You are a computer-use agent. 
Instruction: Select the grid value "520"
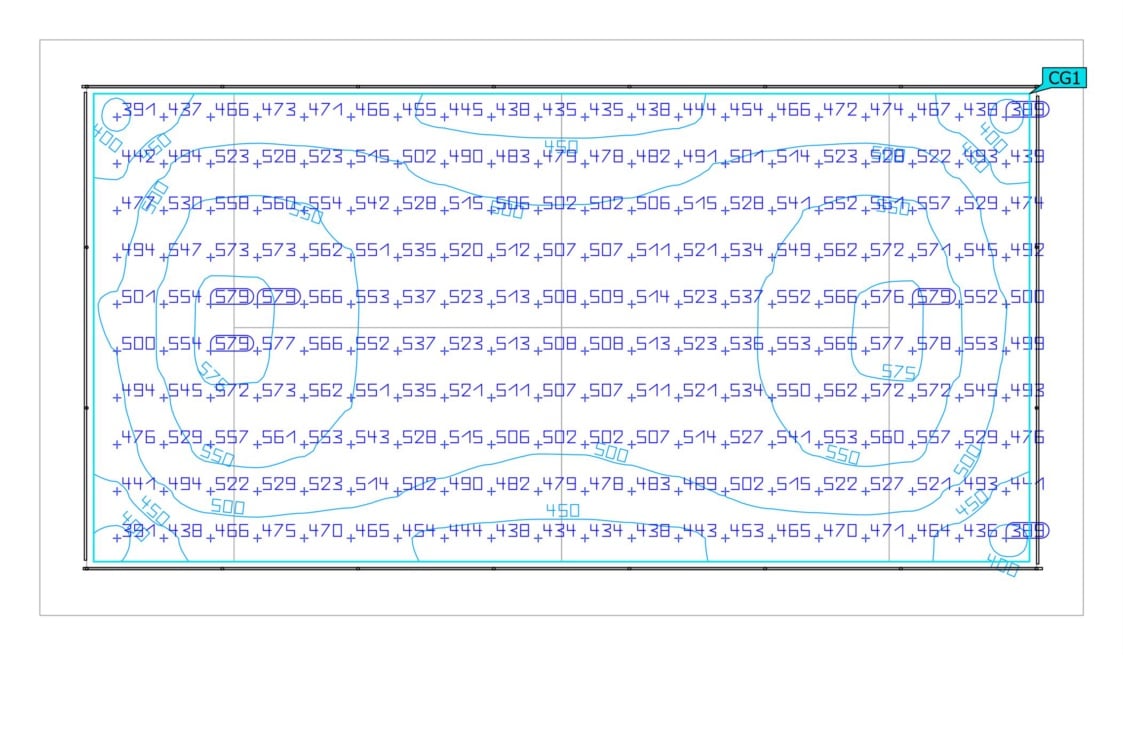466,251
